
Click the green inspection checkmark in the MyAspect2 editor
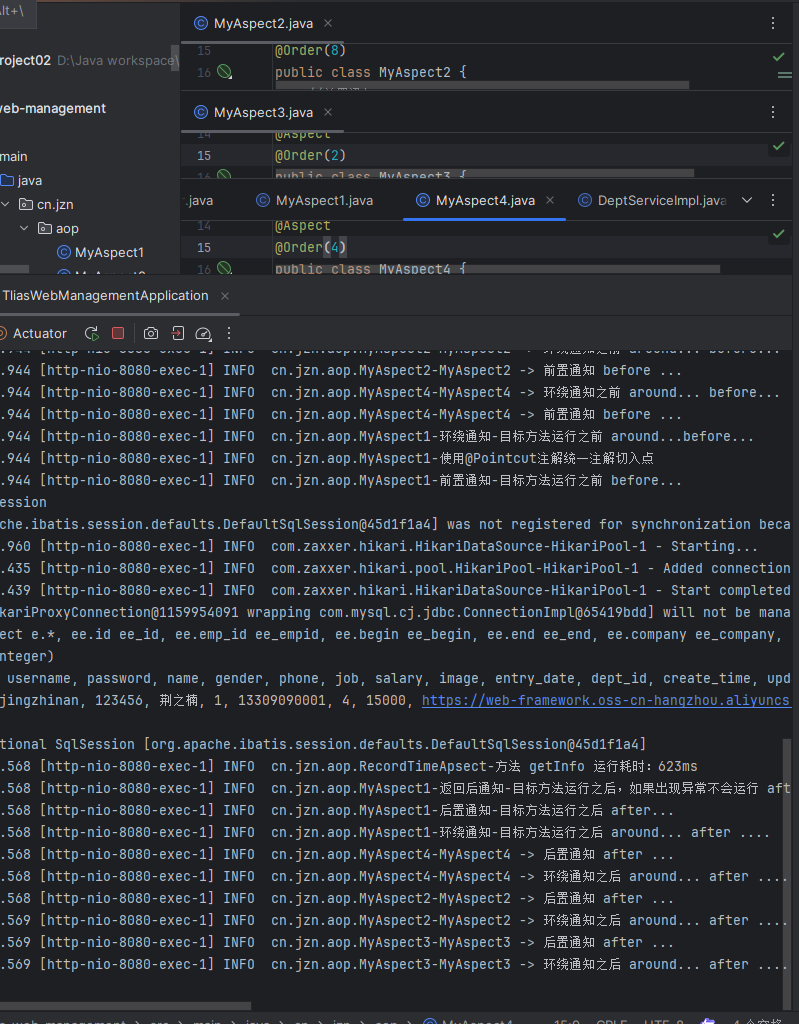(x=779, y=57)
